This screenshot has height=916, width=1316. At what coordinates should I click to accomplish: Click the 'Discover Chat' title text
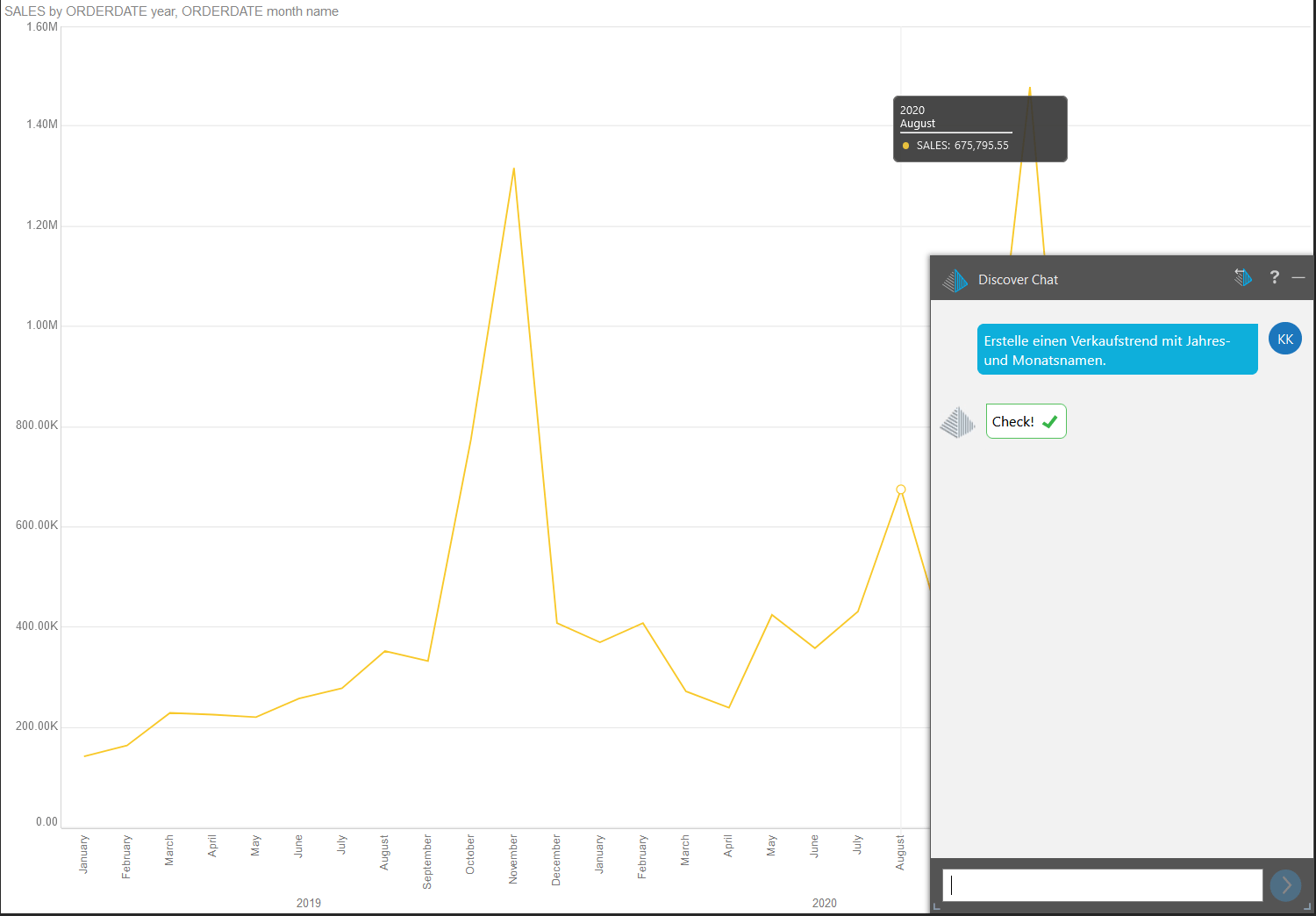(1018, 280)
